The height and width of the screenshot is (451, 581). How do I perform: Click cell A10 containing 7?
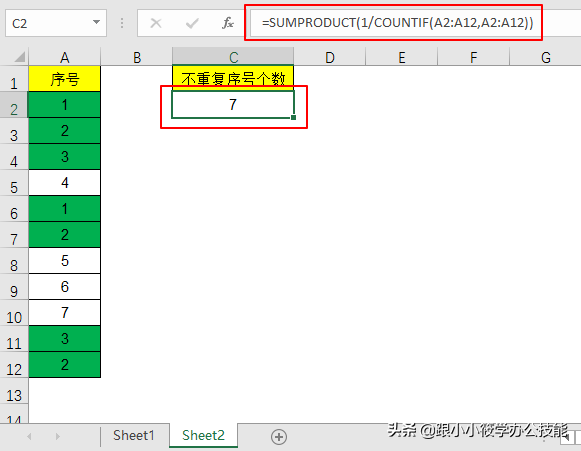pyautogui.click(x=64, y=313)
